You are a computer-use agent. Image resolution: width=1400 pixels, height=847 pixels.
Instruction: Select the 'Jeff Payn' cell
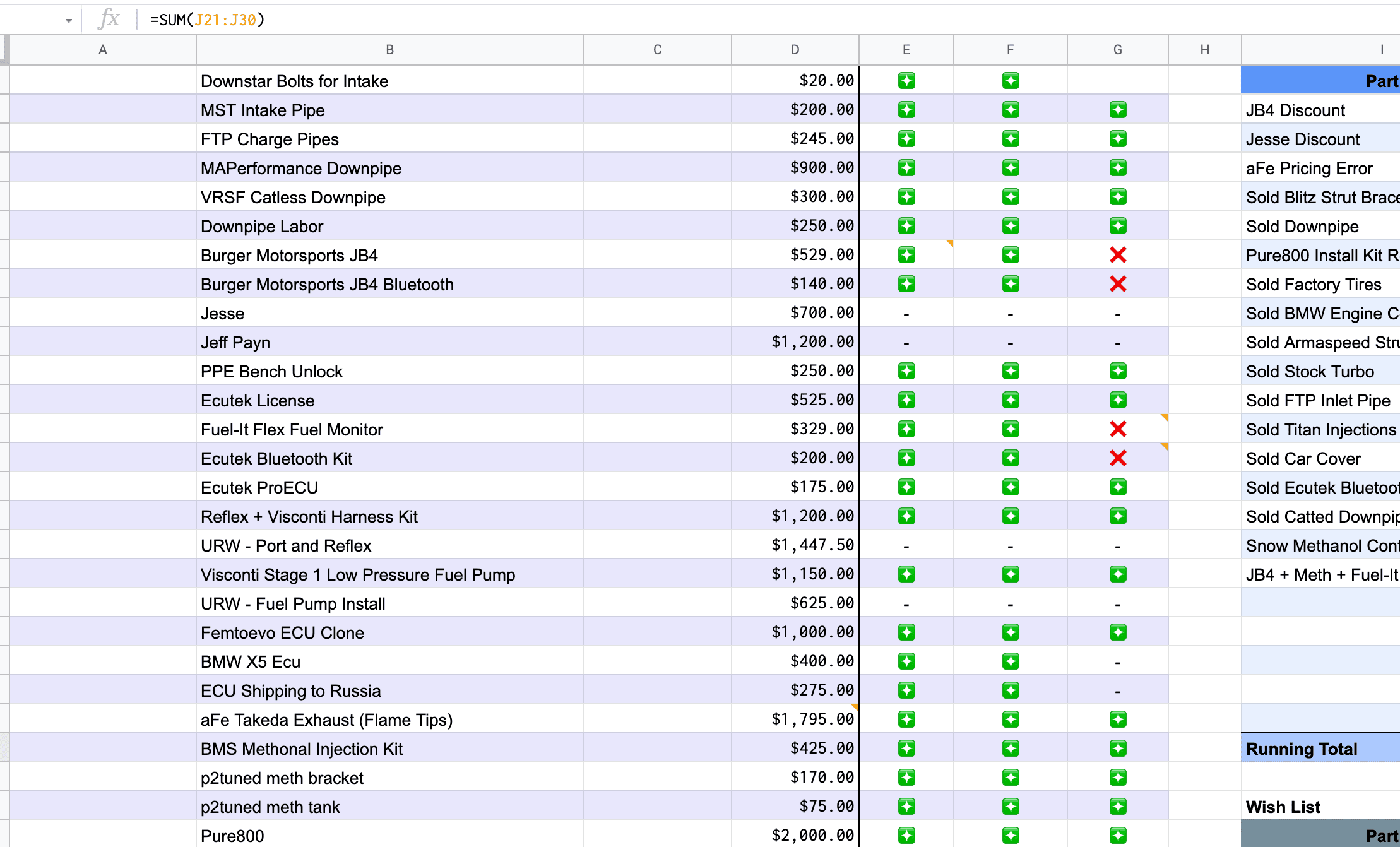[x=390, y=342]
